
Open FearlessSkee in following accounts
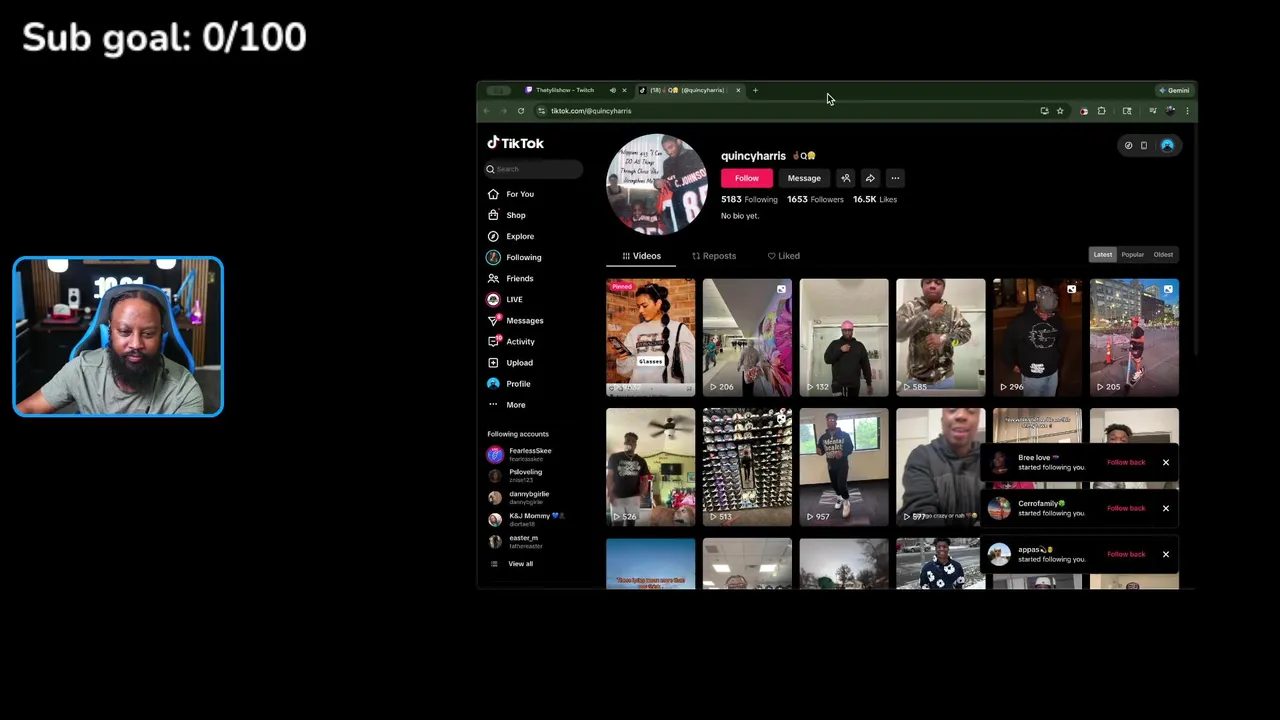(521, 454)
